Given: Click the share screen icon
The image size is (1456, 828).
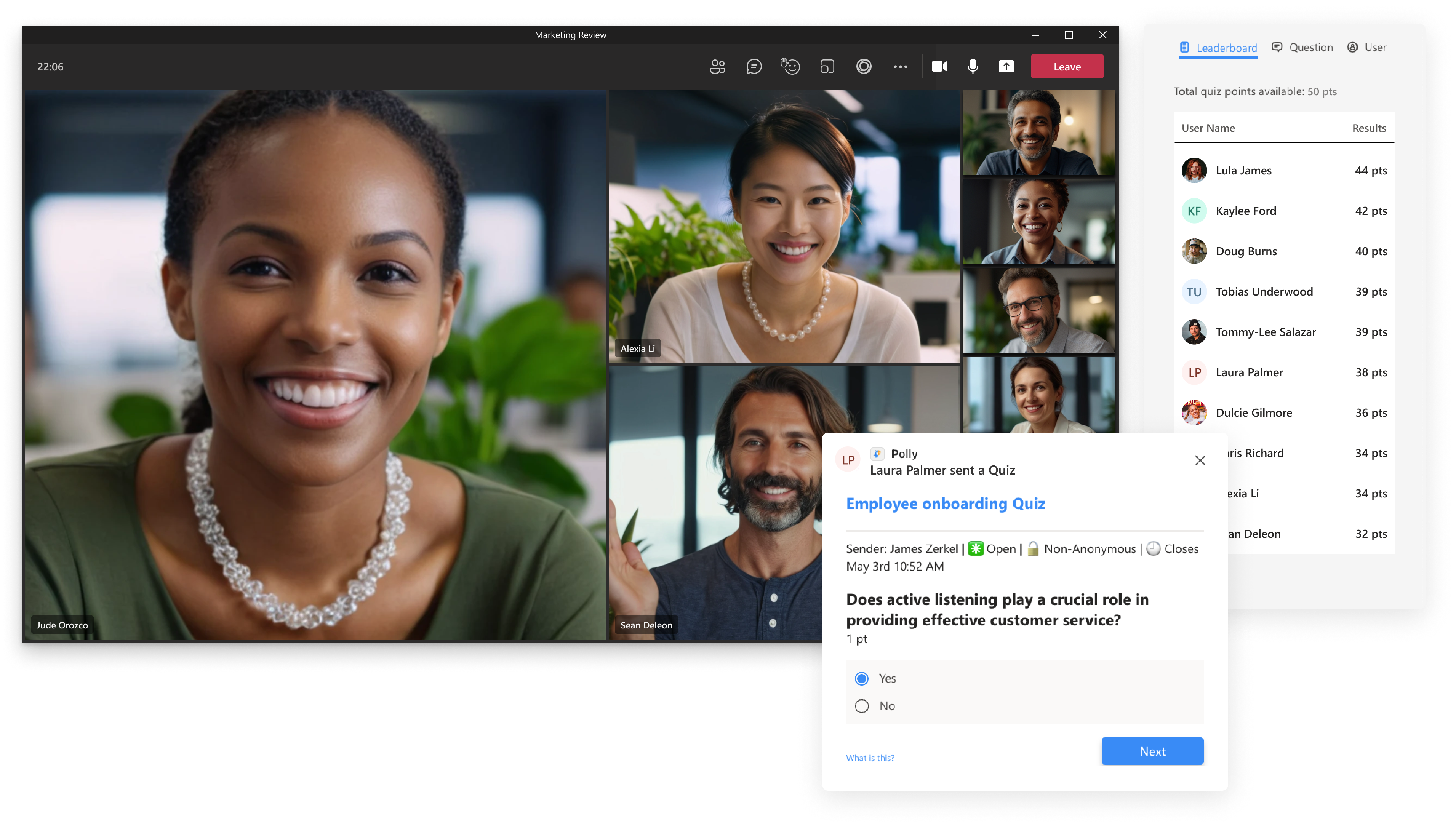Looking at the screenshot, I should tap(1005, 66).
